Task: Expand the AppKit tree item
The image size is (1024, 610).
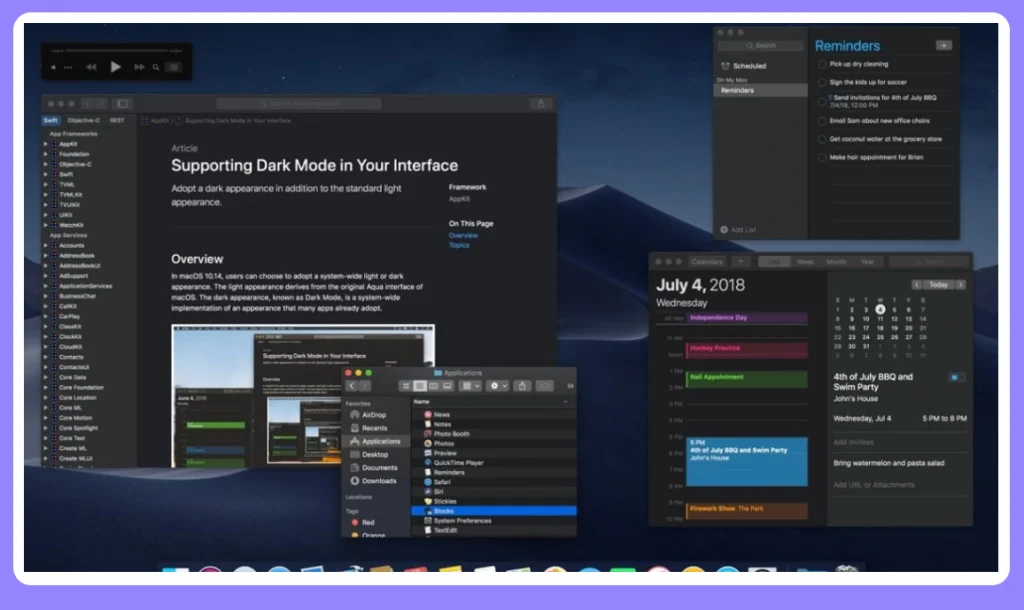Action: point(46,144)
